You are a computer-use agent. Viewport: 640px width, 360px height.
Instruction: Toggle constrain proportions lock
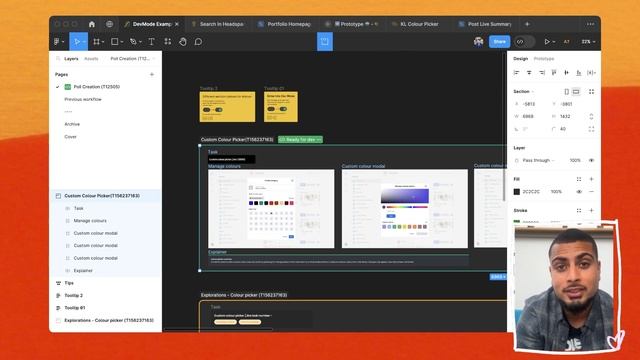(x=591, y=116)
